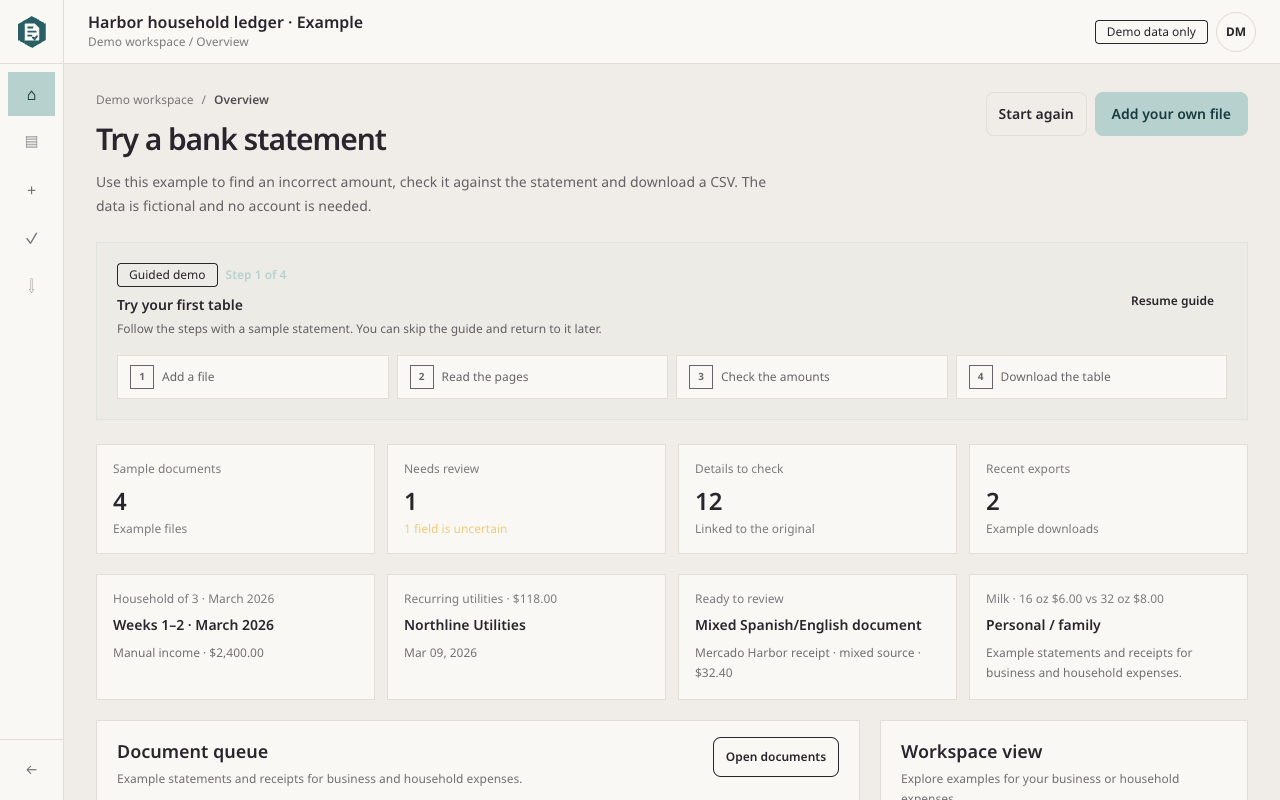Open the Weeks 1–2 · March 2026 card
The image size is (1280, 800).
[236, 637]
